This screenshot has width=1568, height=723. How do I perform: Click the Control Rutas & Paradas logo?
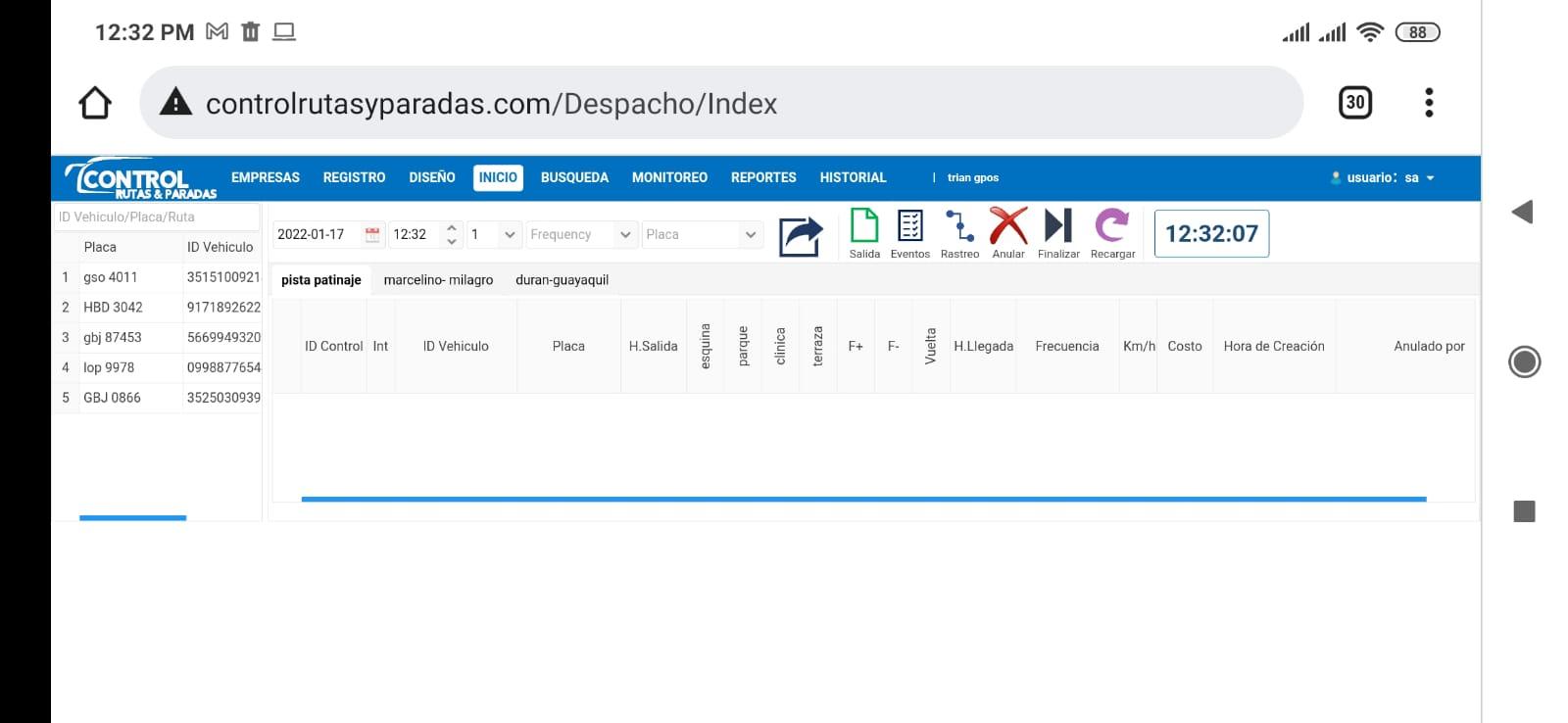(139, 178)
